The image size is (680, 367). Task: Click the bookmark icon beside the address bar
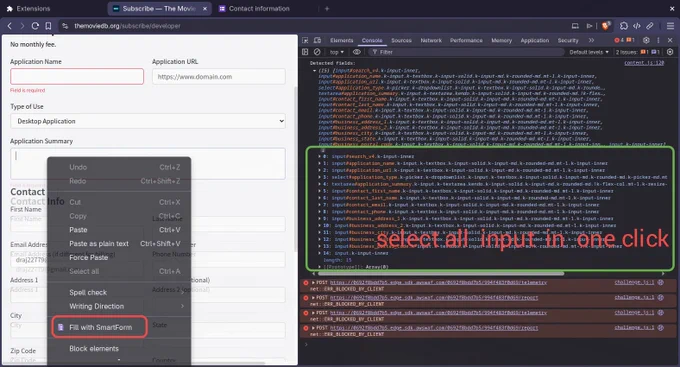tap(48, 26)
